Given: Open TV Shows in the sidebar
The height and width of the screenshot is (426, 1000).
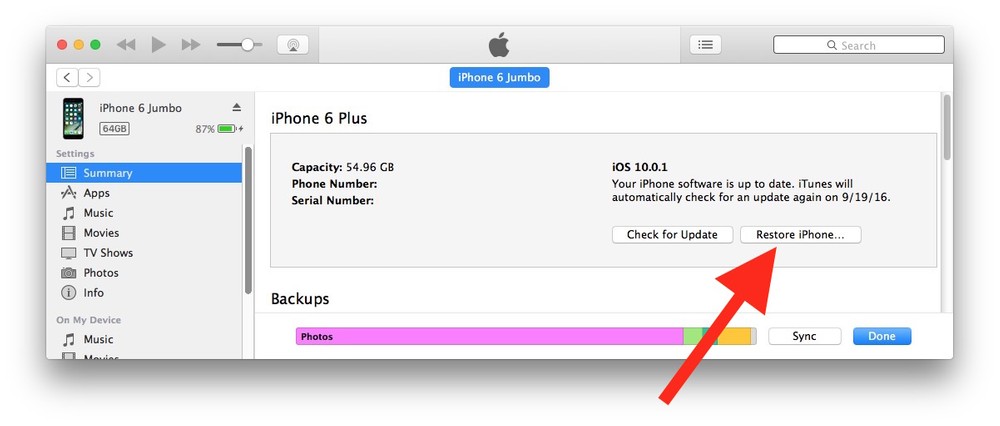Looking at the screenshot, I should [x=108, y=253].
